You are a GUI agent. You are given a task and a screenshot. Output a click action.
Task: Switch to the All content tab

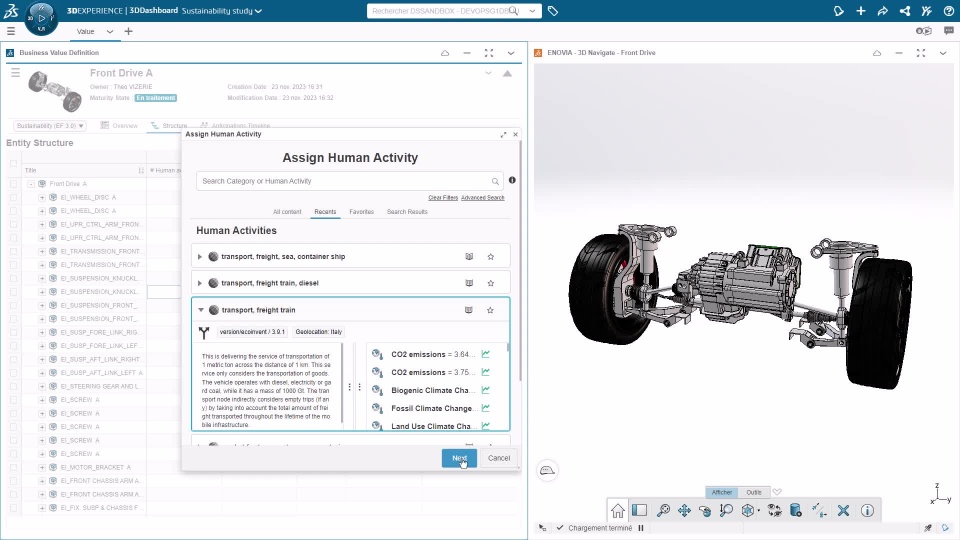[287, 212]
